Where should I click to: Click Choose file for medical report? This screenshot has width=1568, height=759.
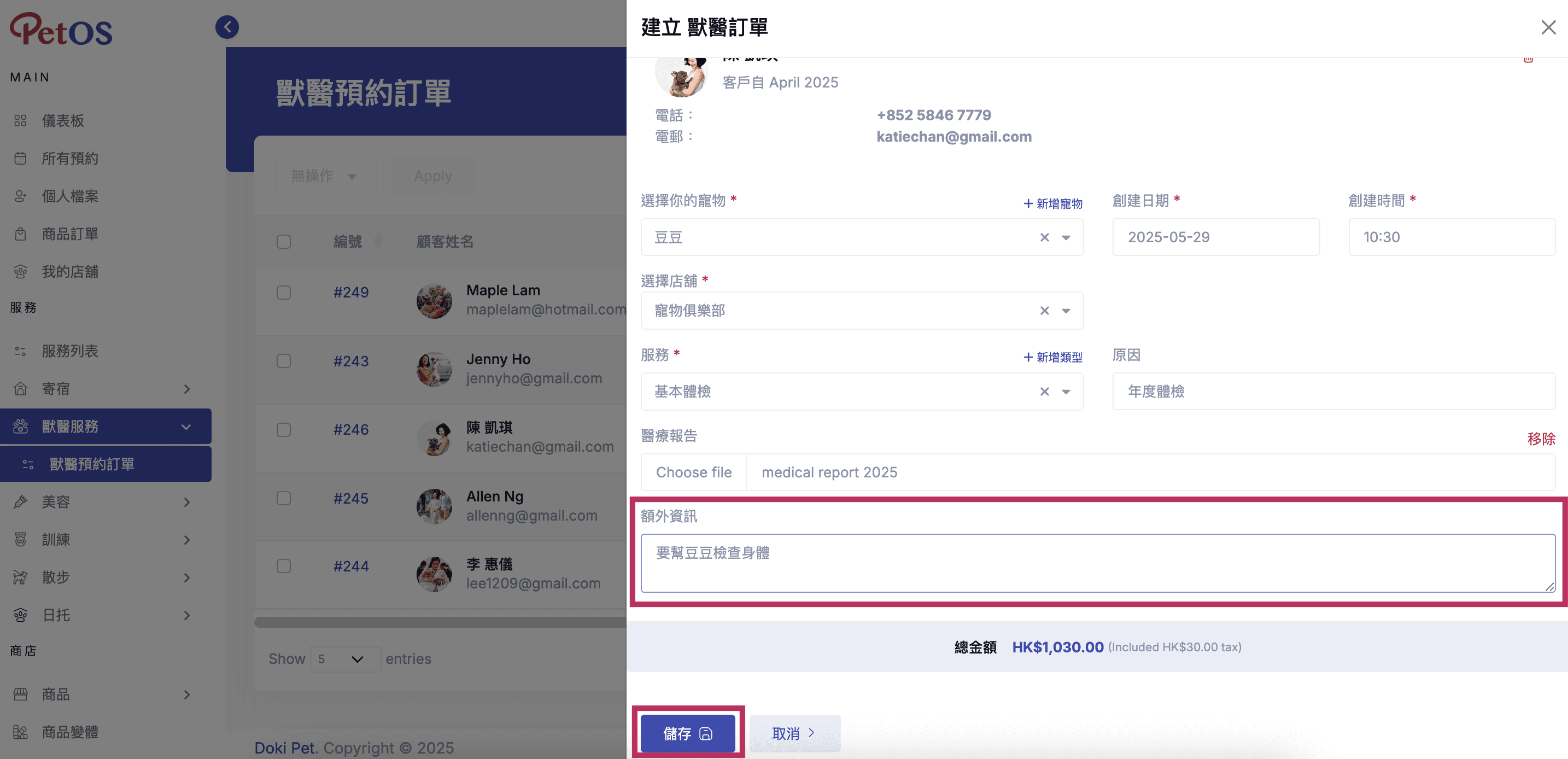[x=694, y=472]
